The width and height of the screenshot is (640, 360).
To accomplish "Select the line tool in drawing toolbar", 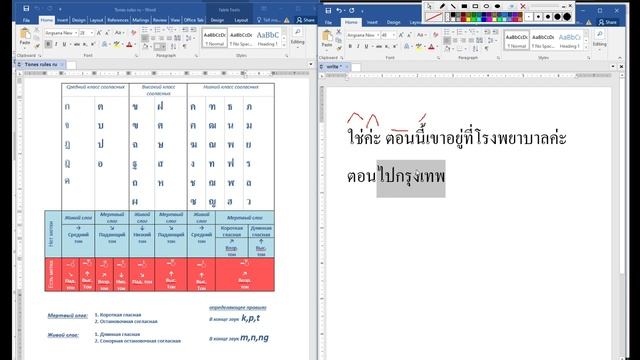I will pyautogui.click(x=453, y=6).
